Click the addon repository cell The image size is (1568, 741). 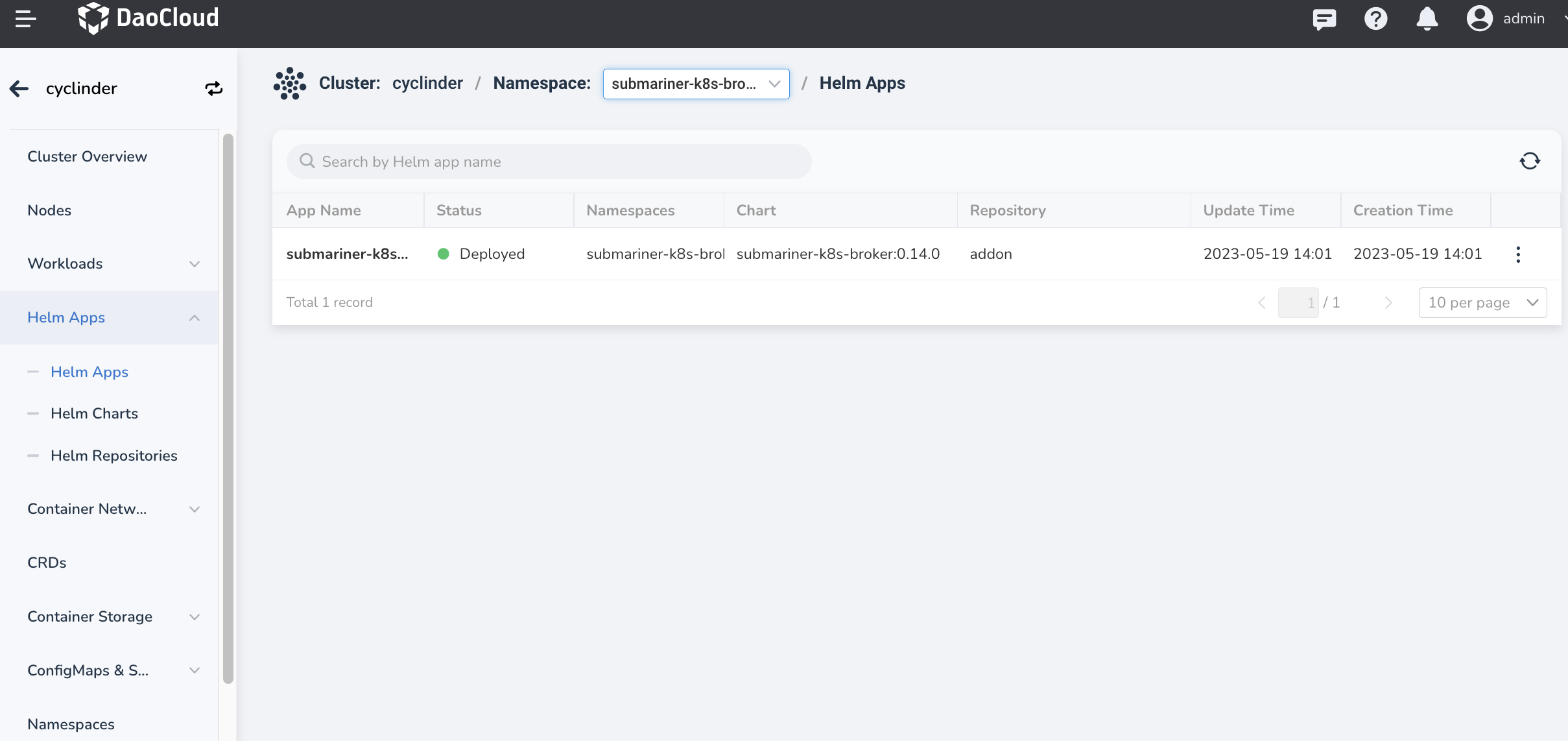[990, 254]
